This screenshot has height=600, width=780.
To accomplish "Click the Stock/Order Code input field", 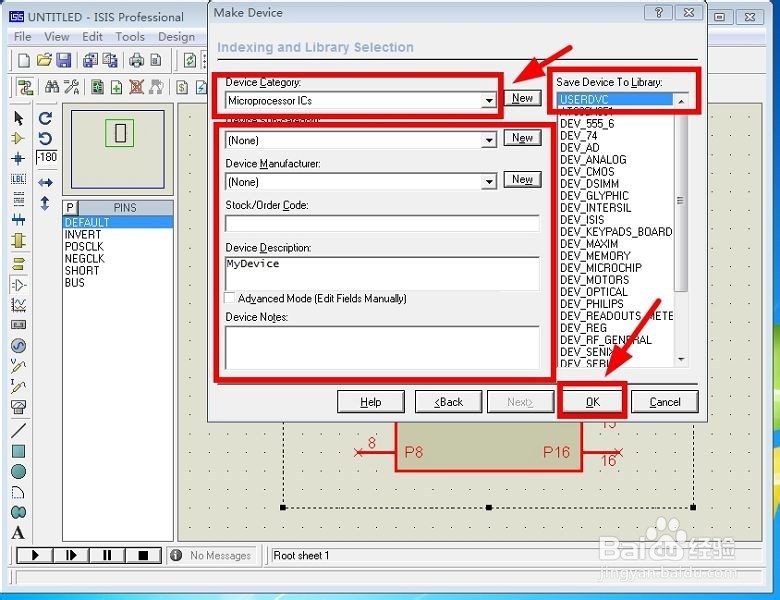I will tap(382, 223).
